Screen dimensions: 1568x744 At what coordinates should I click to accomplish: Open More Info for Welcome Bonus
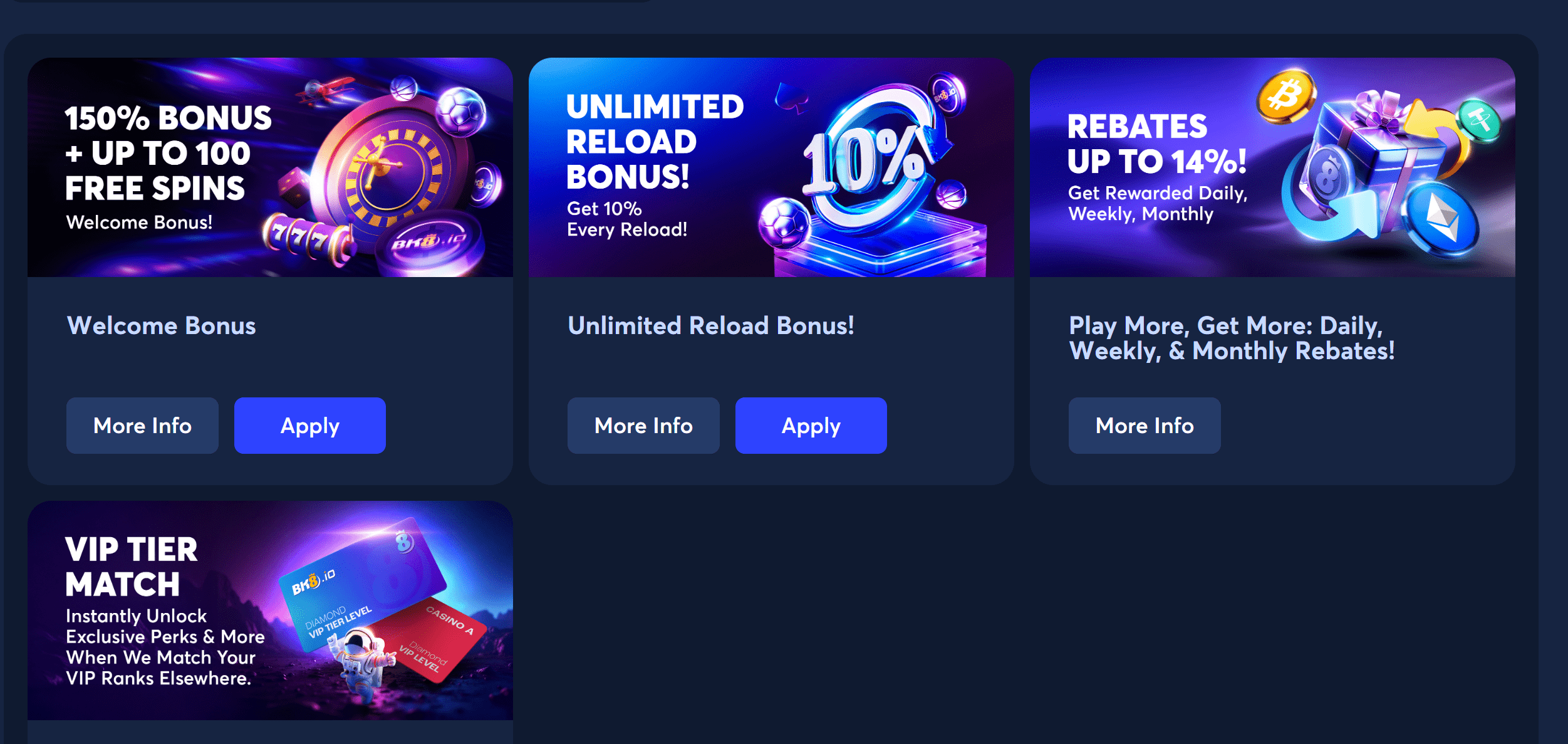pos(142,426)
